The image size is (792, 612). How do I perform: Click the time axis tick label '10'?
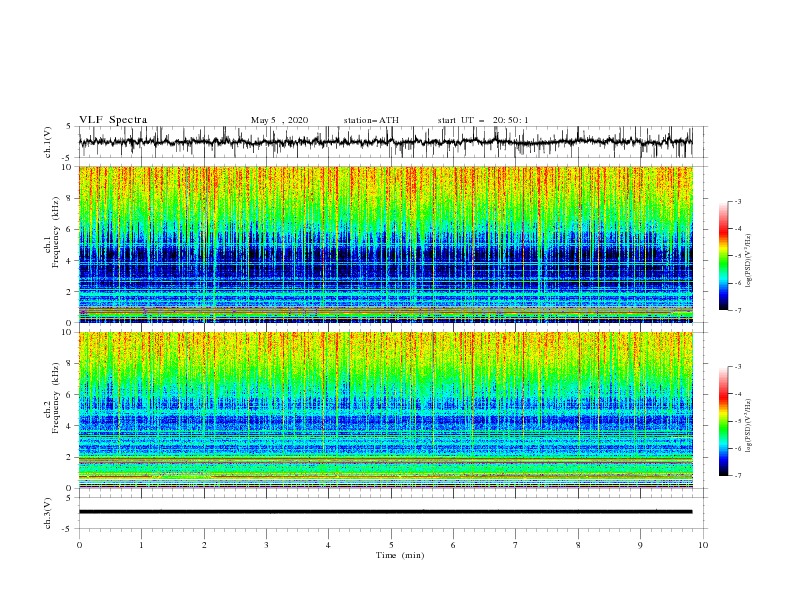coord(703,545)
